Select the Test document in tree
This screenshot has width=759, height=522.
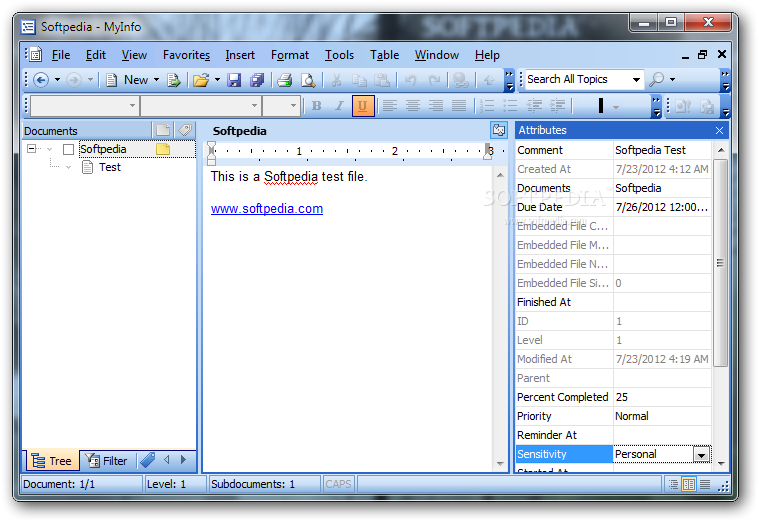click(x=110, y=168)
